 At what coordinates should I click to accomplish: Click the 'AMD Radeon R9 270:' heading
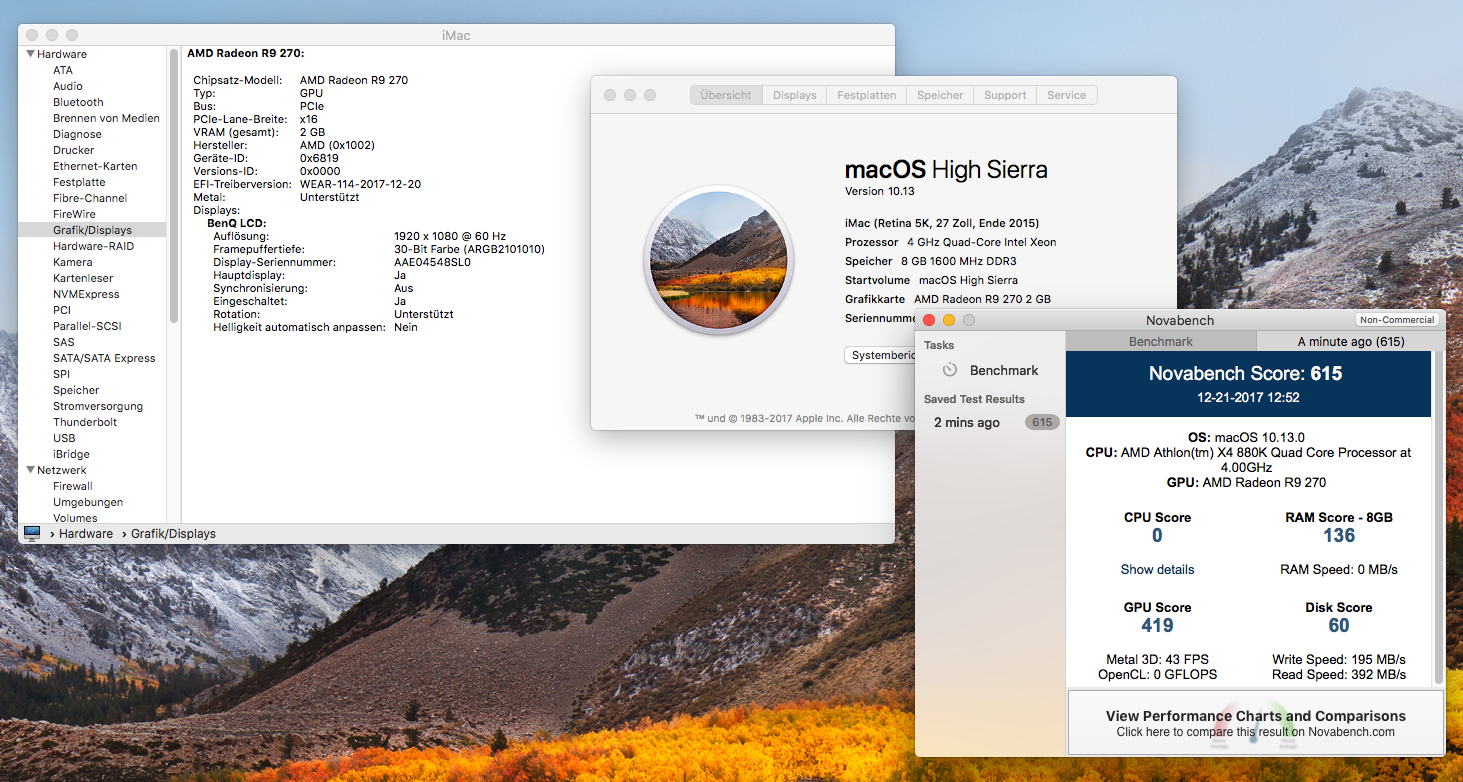(246, 53)
